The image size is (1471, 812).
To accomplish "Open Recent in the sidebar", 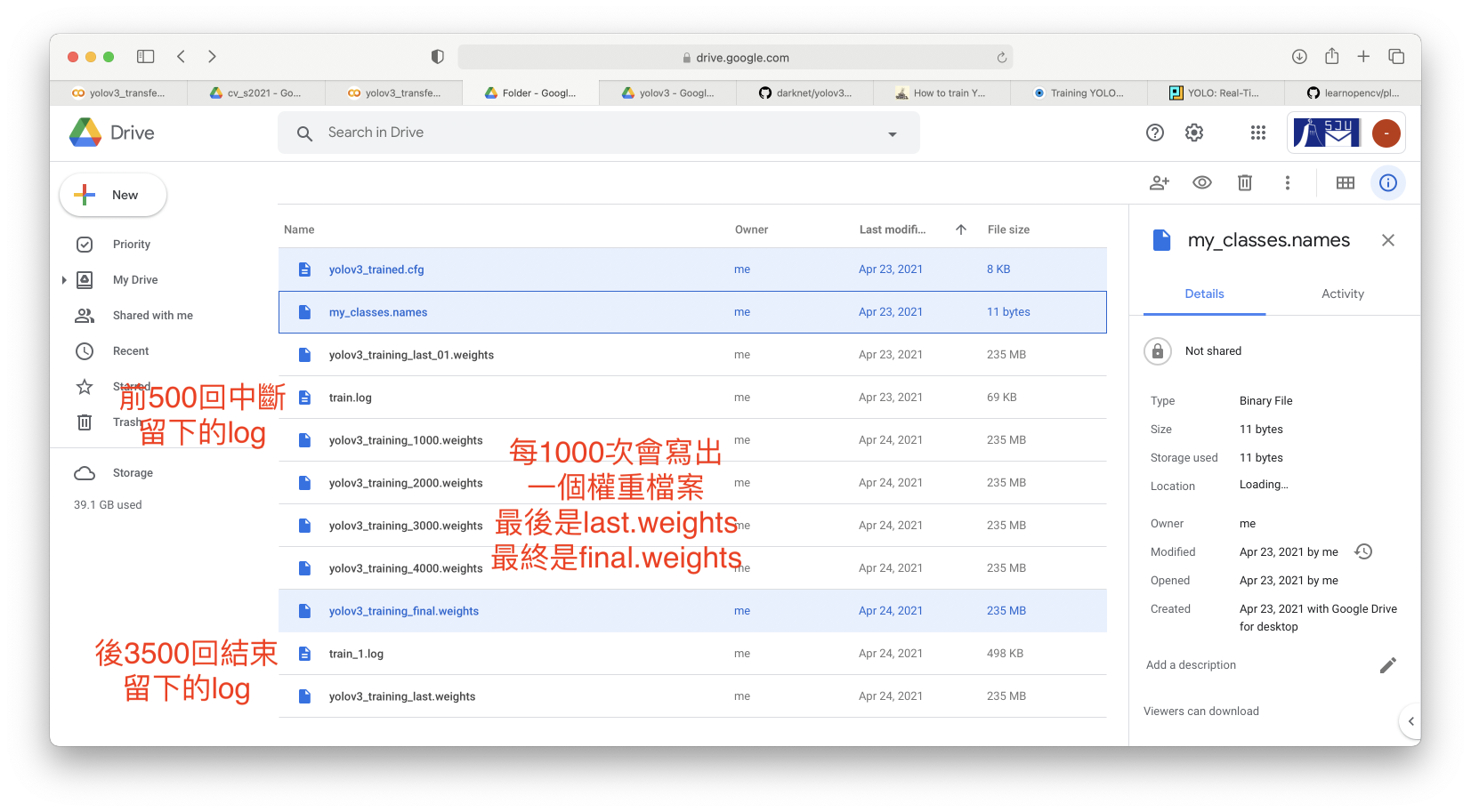I will tap(131, 351).
